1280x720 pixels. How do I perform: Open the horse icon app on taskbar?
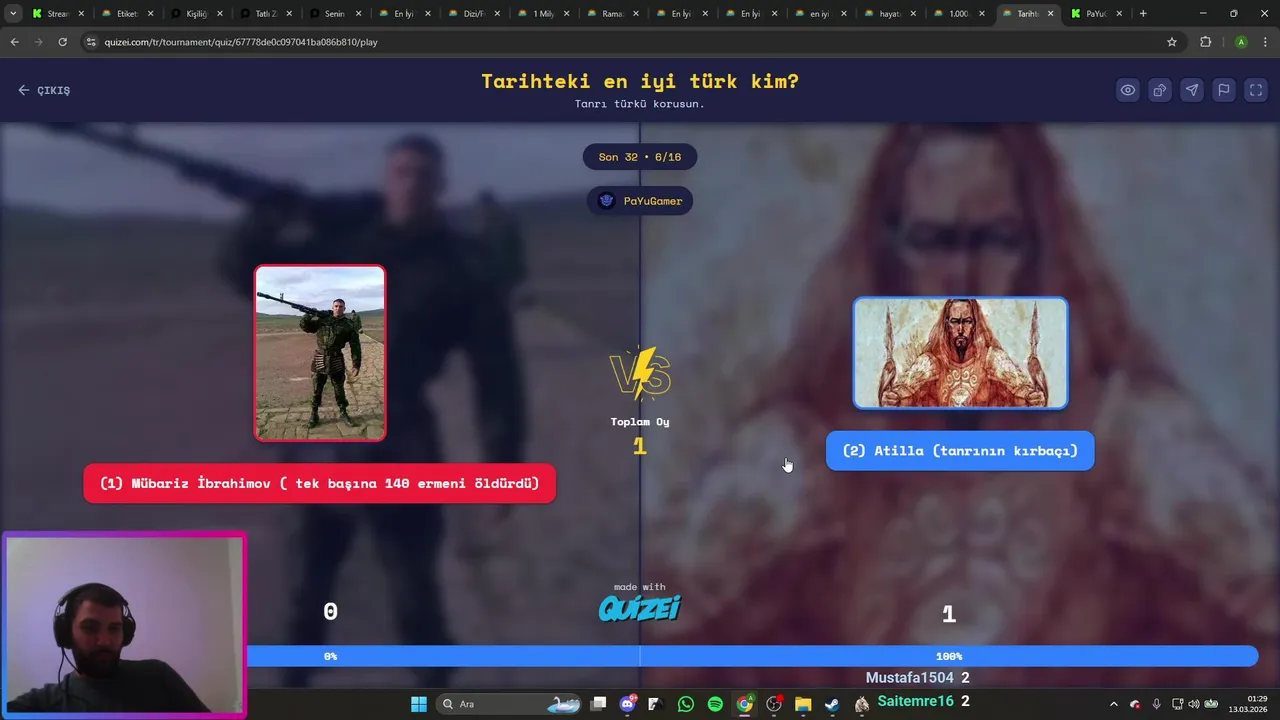(x=861, y=704)
